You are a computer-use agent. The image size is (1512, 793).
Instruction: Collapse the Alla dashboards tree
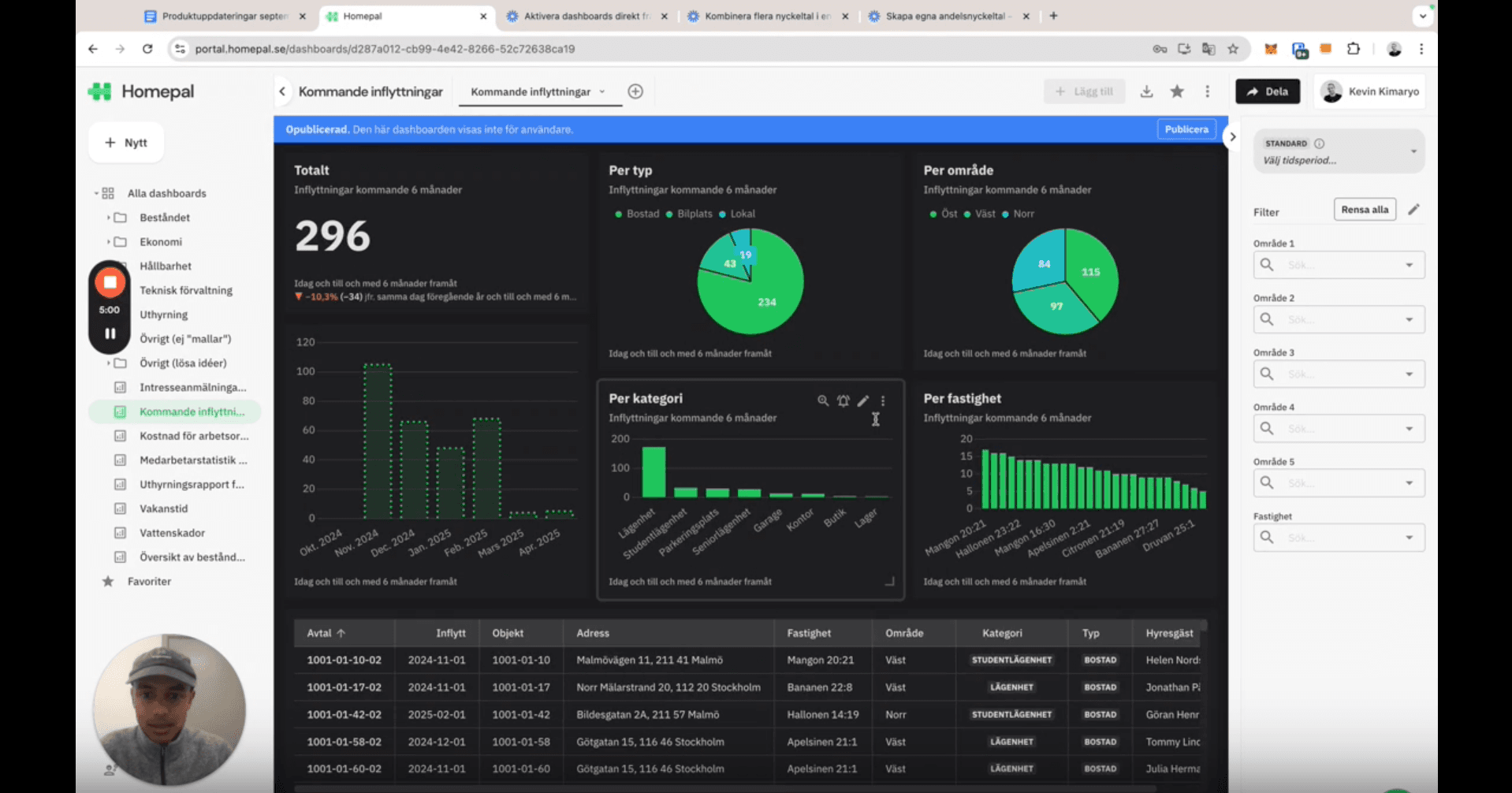pyautogui.click(x=96, y=193)
